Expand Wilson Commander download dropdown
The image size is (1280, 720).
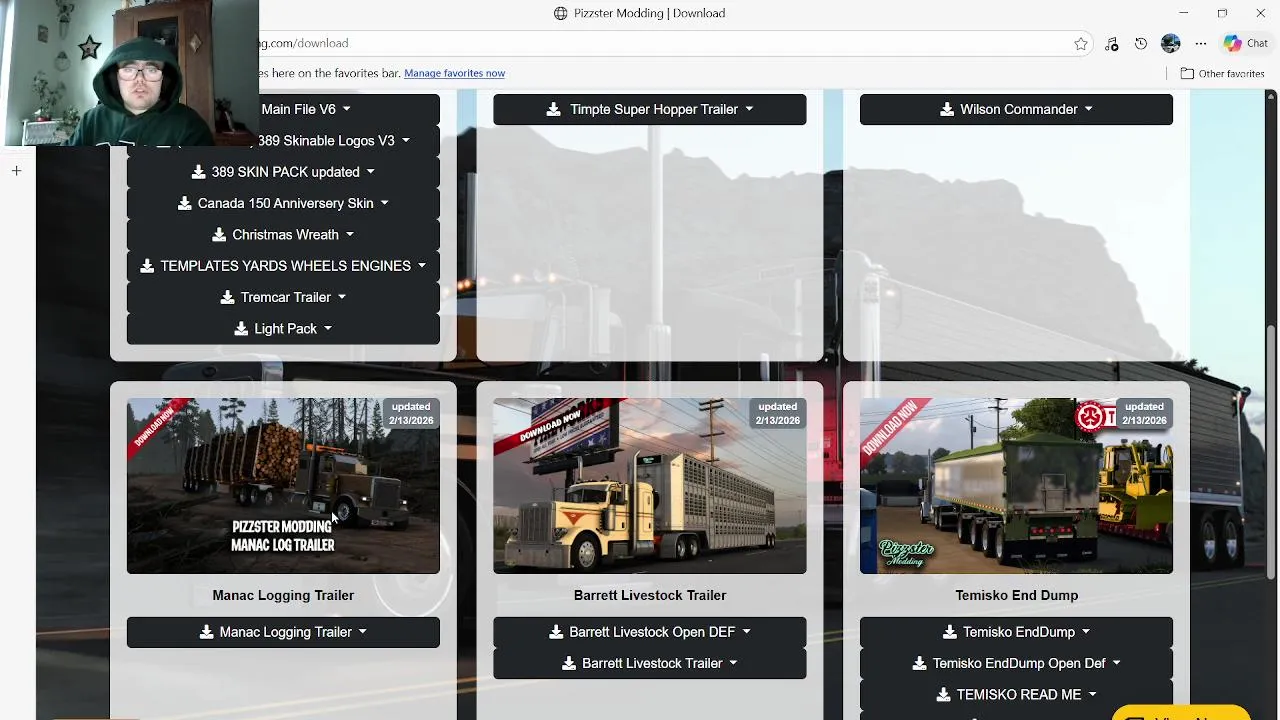pyautogui.click(x=1016, y=109)
